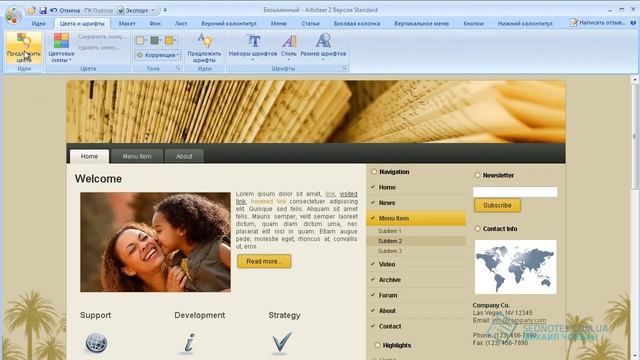This screenshot has height=360, width=640.
Task: Open the Коррекция tone correction dropdown
Action: pos(158,55)
